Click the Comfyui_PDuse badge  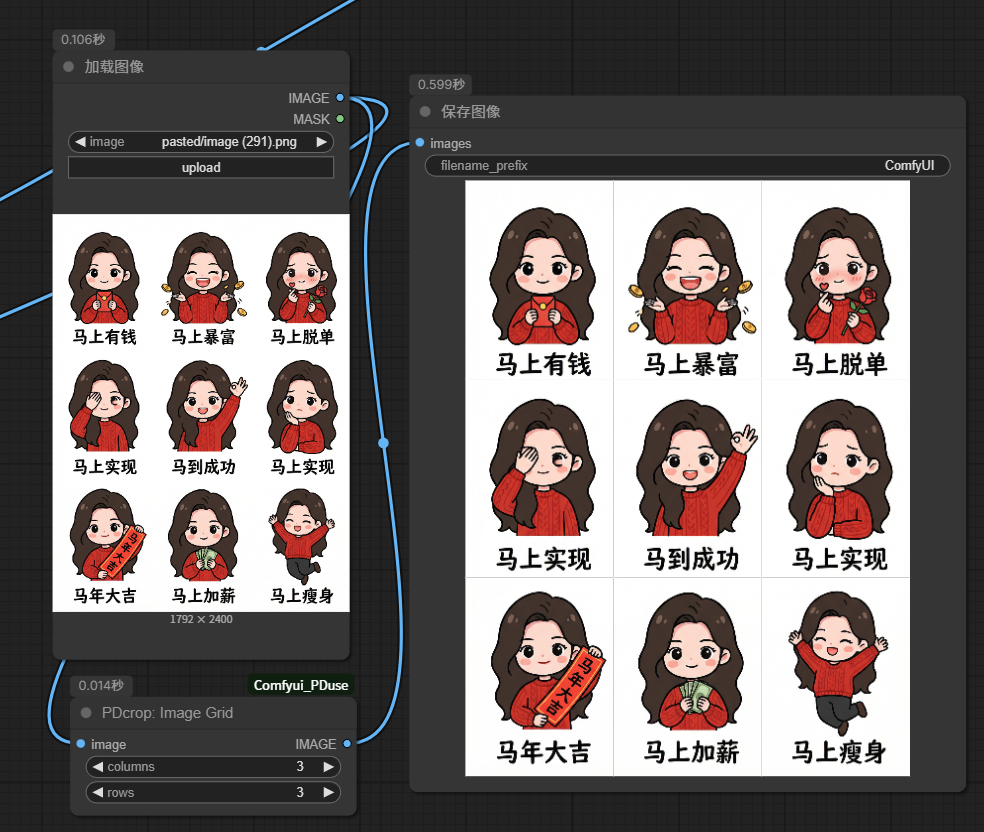pos(301,685)
